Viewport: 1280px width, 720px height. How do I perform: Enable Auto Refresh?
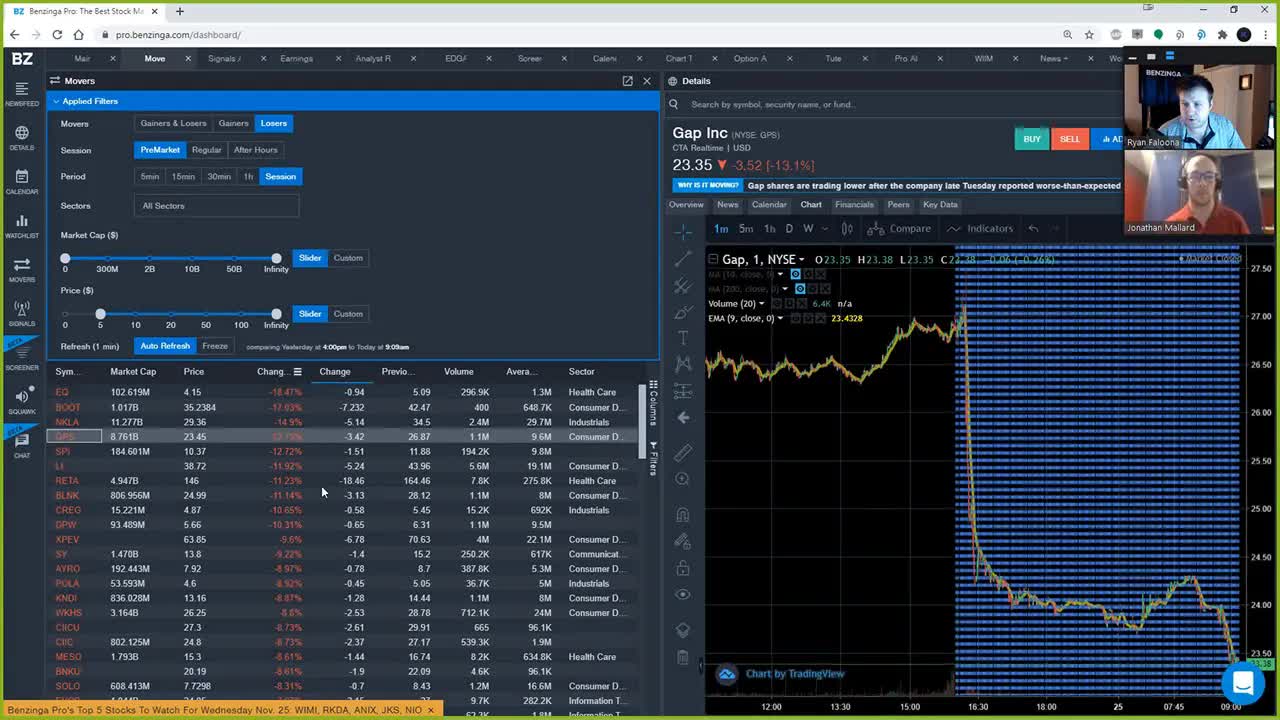pos(165,346)
